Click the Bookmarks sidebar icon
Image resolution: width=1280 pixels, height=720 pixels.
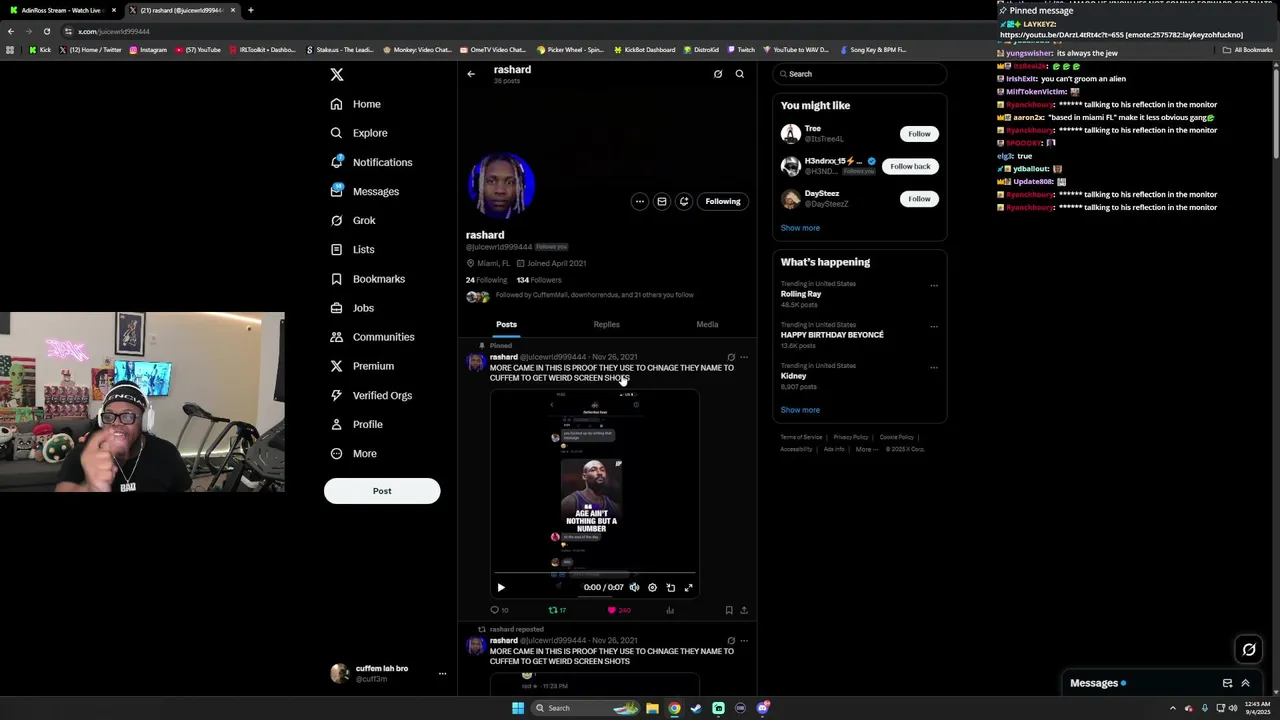point(336,279)
